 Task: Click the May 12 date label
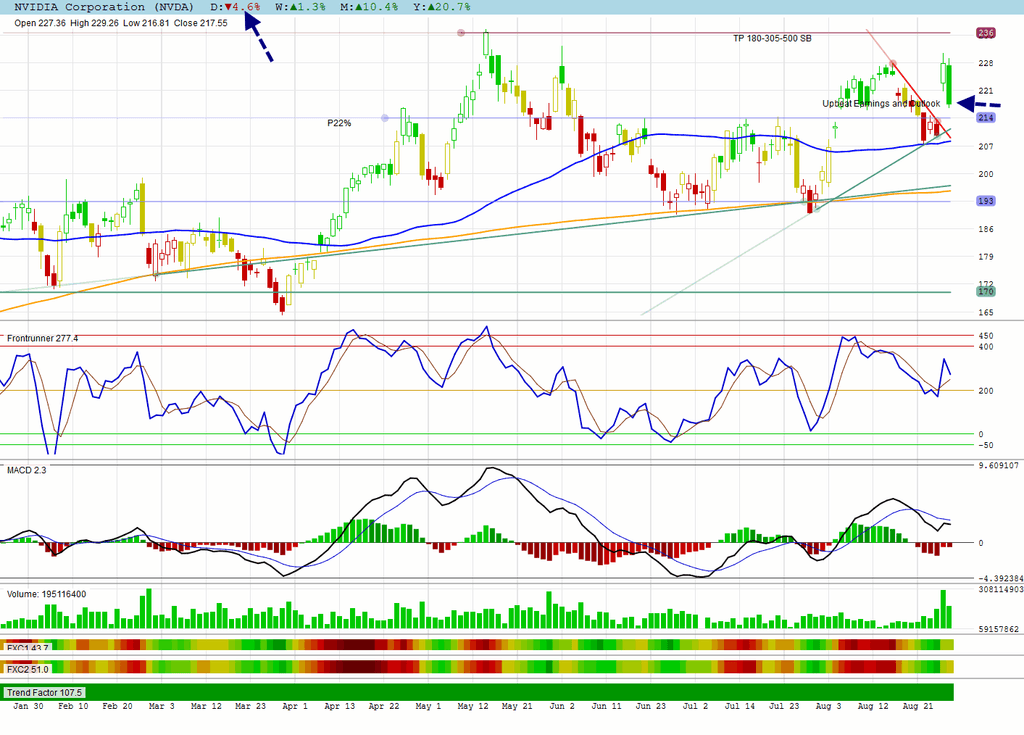[473, 706]
